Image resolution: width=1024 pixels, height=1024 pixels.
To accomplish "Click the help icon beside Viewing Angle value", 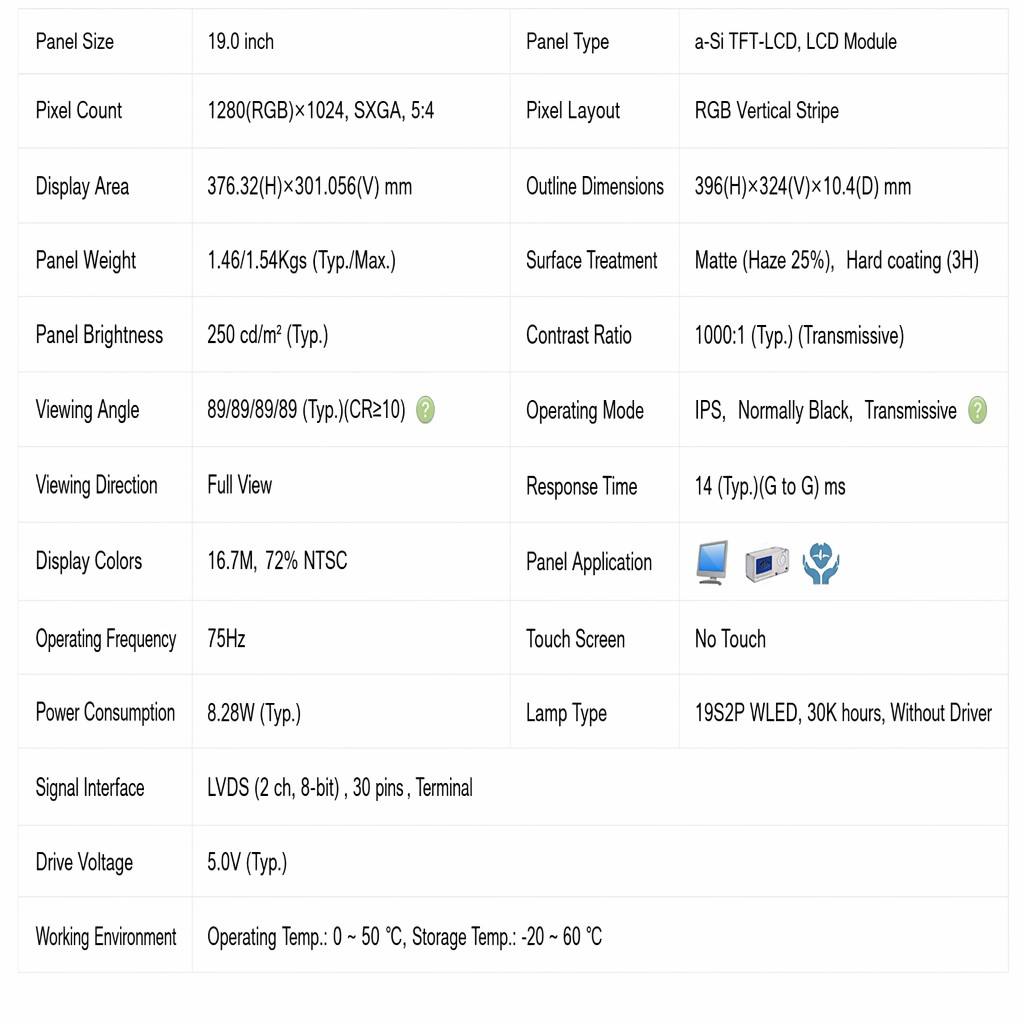I will [425, 410].
